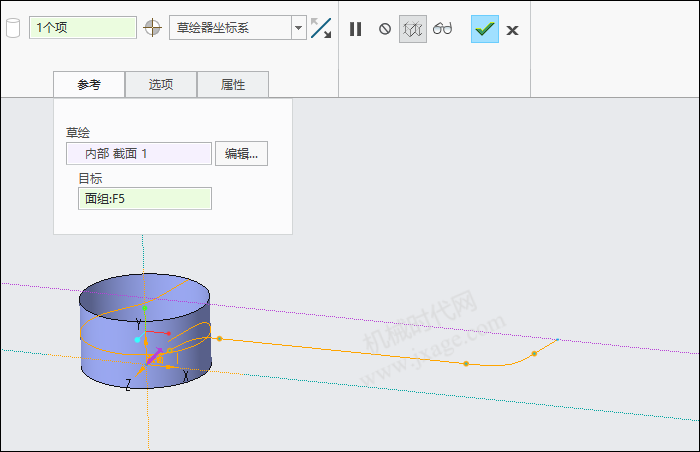Click the origin crosshair icon
This screenshot has width=700, height=452.
[x=152, y=28]
